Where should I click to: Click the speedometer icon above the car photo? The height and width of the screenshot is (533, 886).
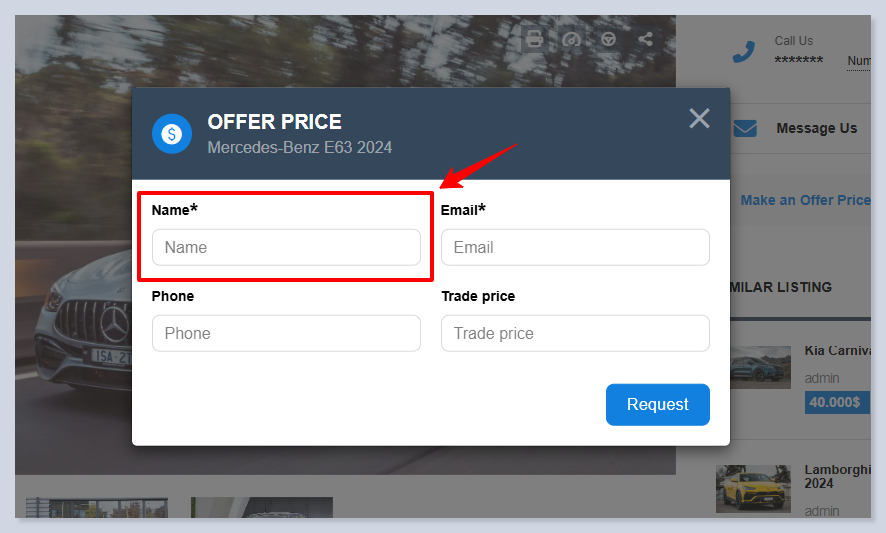pyautogui.click(x=572, y=39)
